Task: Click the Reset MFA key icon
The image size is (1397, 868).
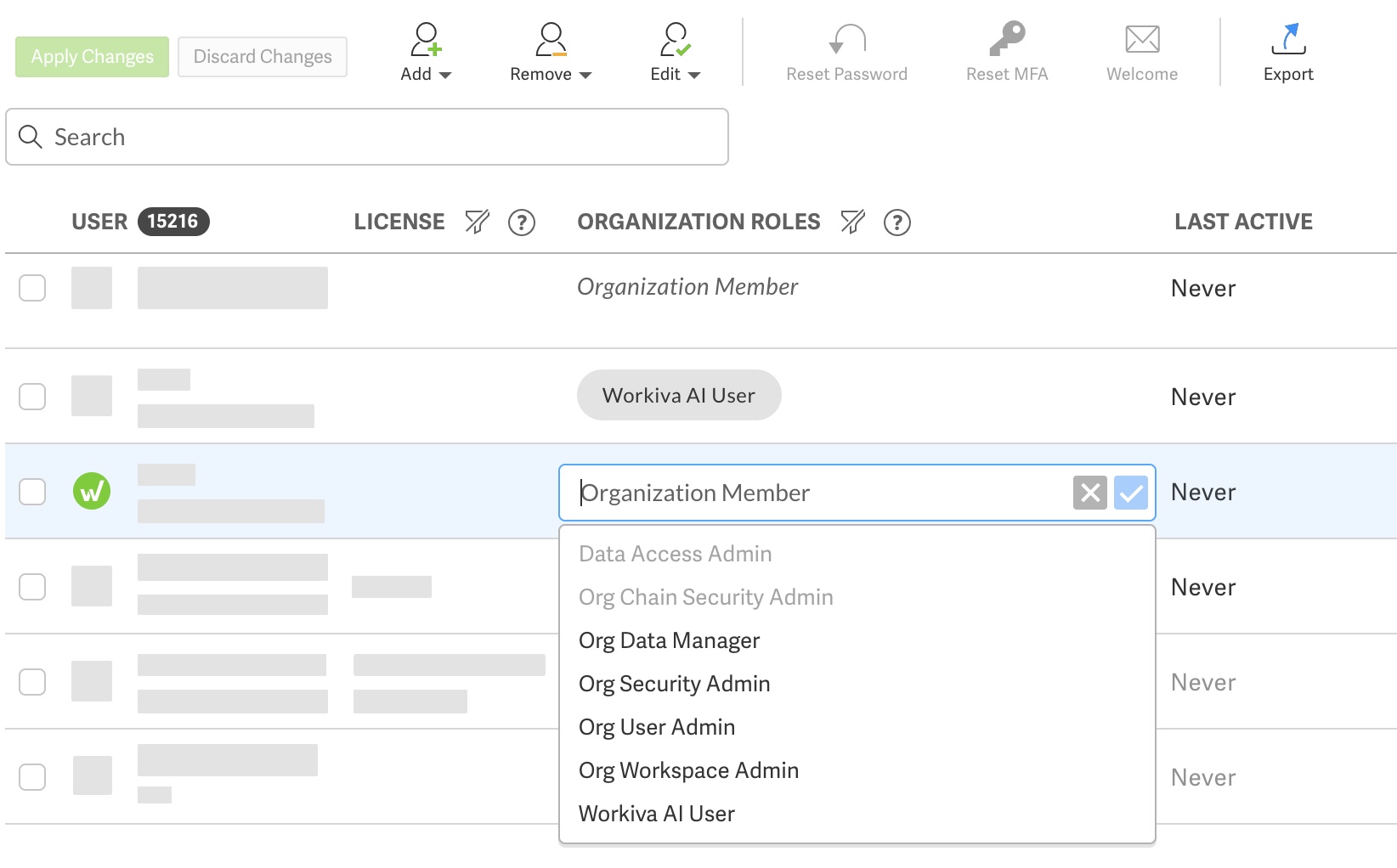Action: coord(1007,38)
